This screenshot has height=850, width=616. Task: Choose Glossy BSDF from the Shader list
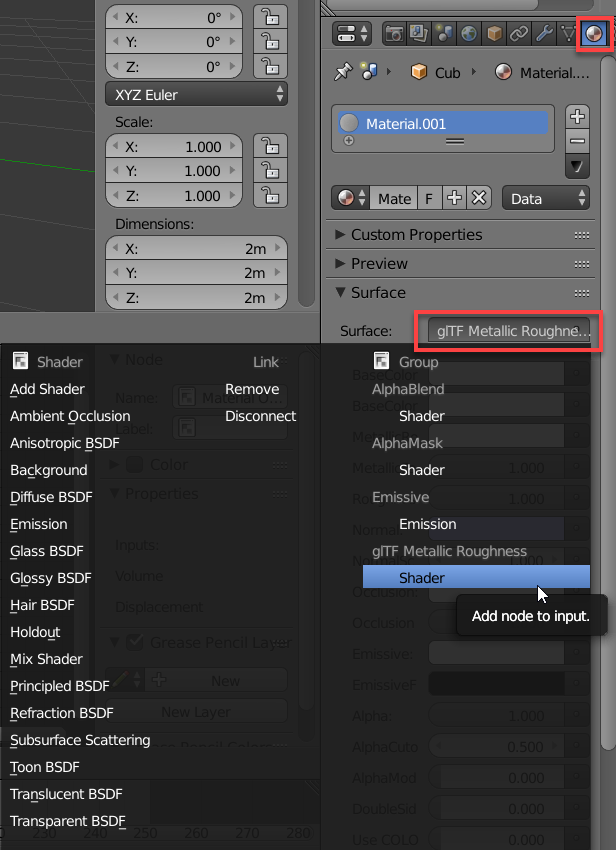point(50,578)
